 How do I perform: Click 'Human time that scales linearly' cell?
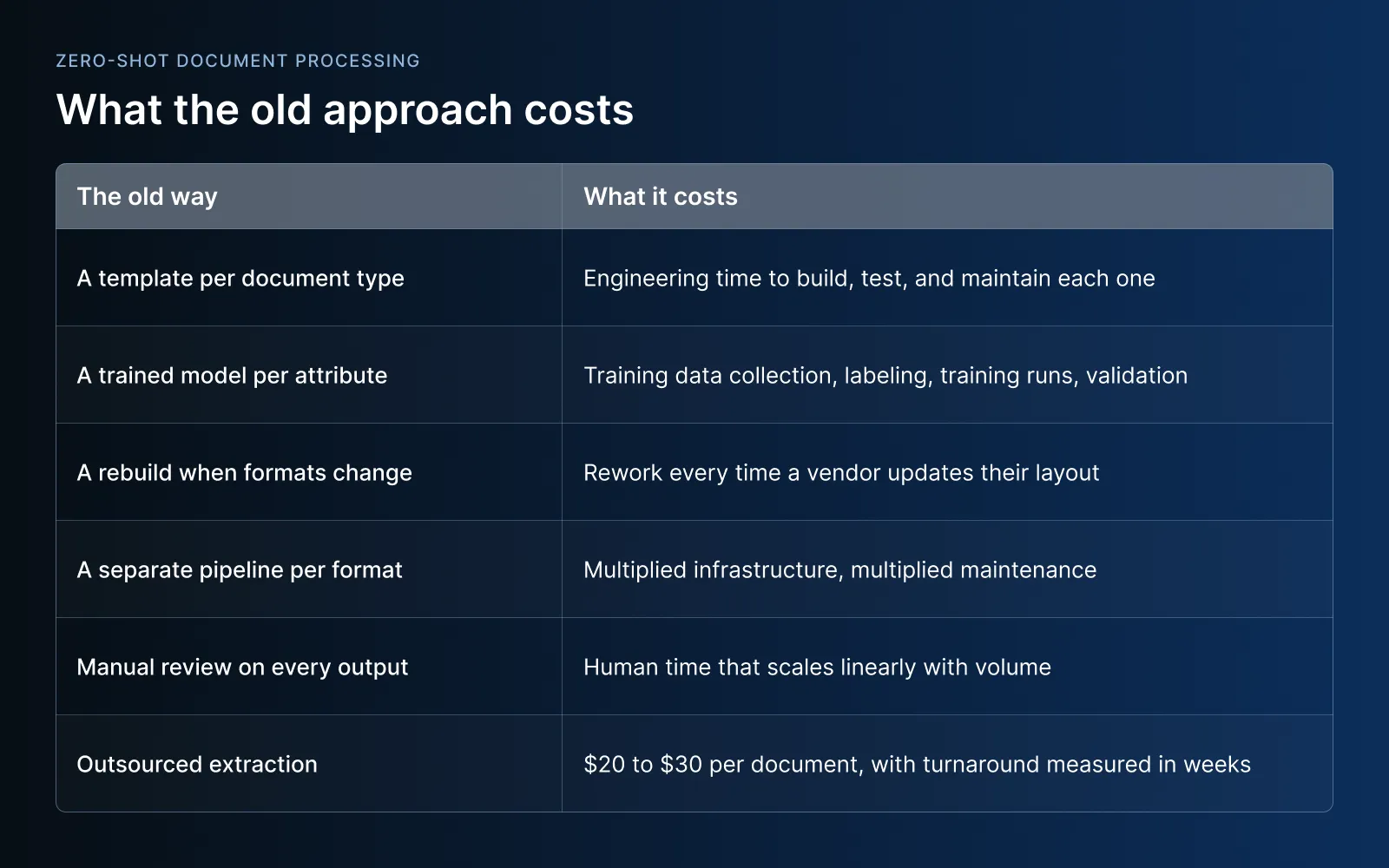(947, 667)
